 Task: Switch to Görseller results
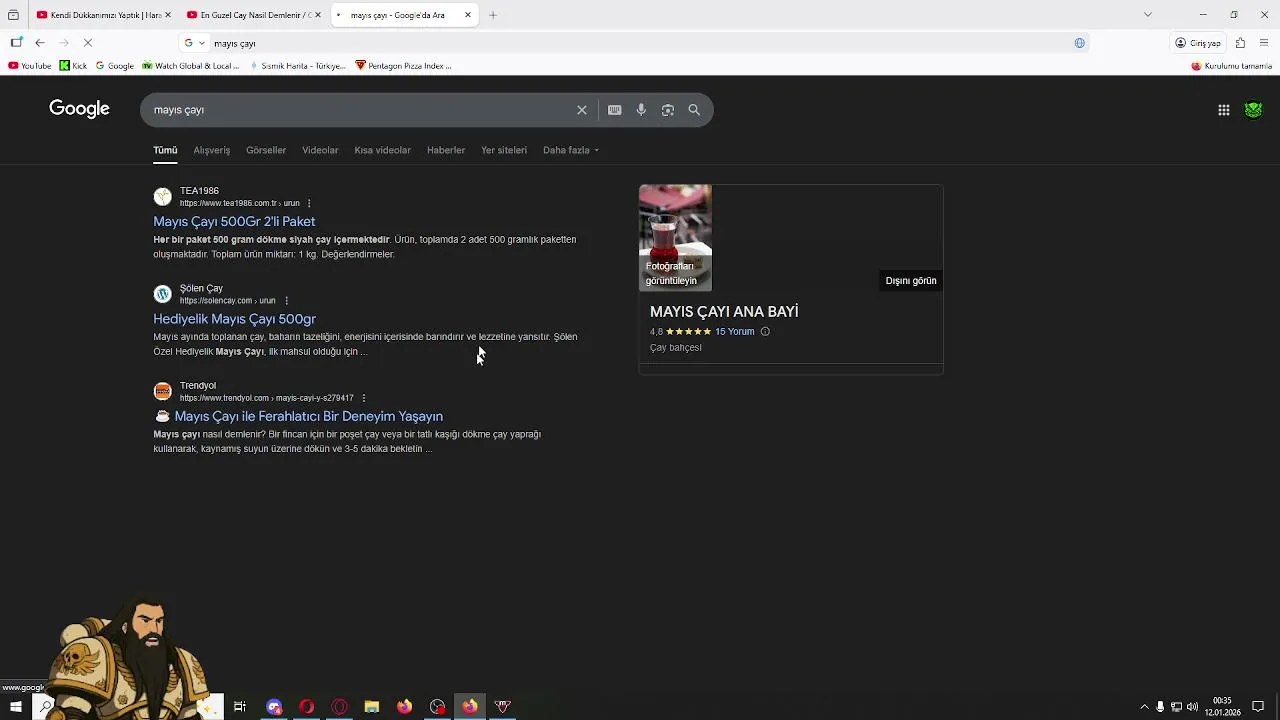[x=266, y=150]
